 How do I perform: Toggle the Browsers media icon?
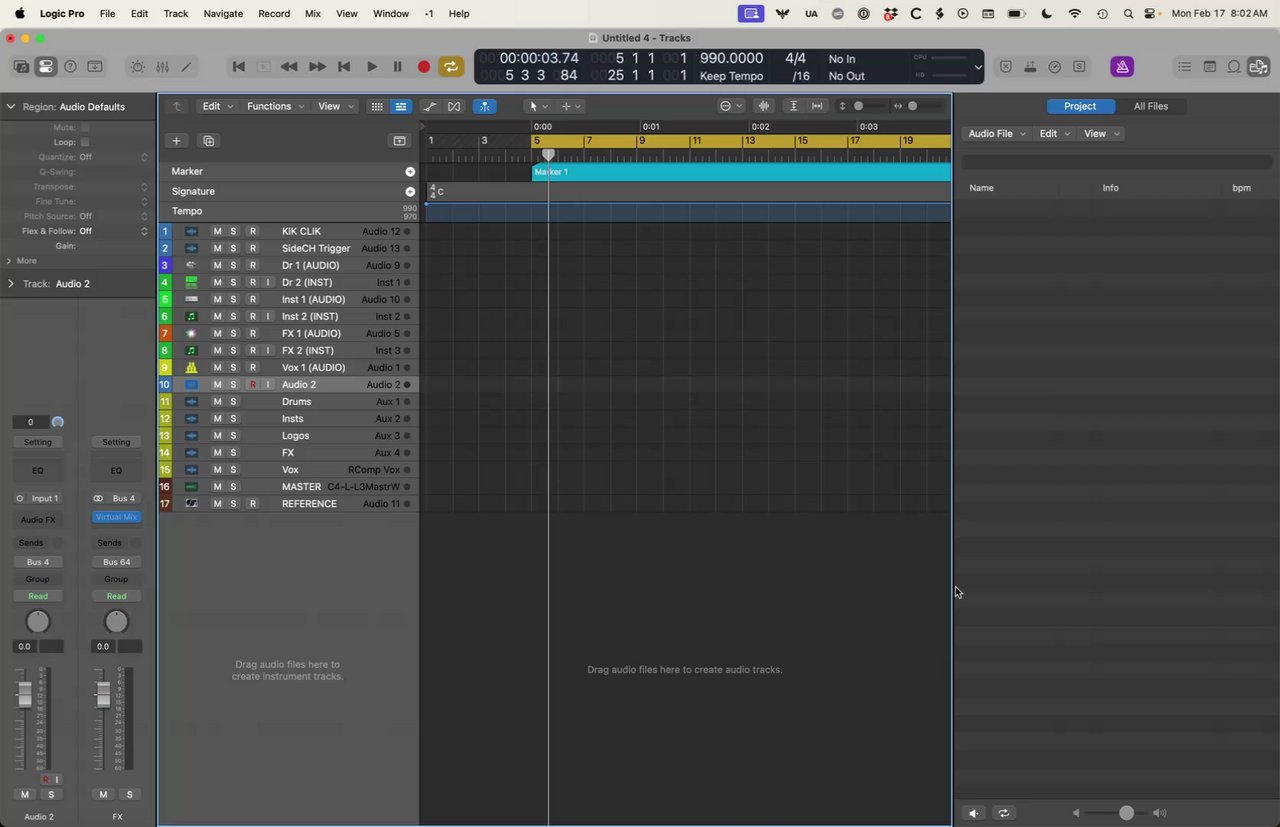(x=1258, y=67)
